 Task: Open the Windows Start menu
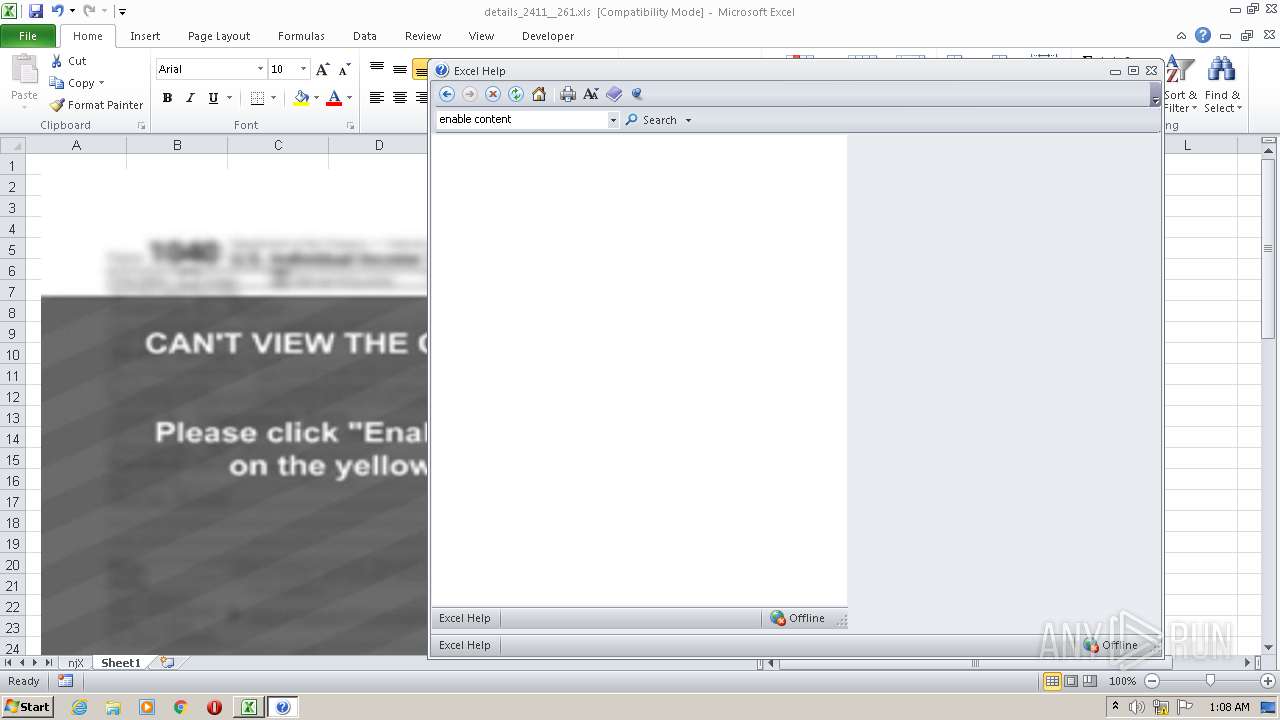click(x=27, y=707)
